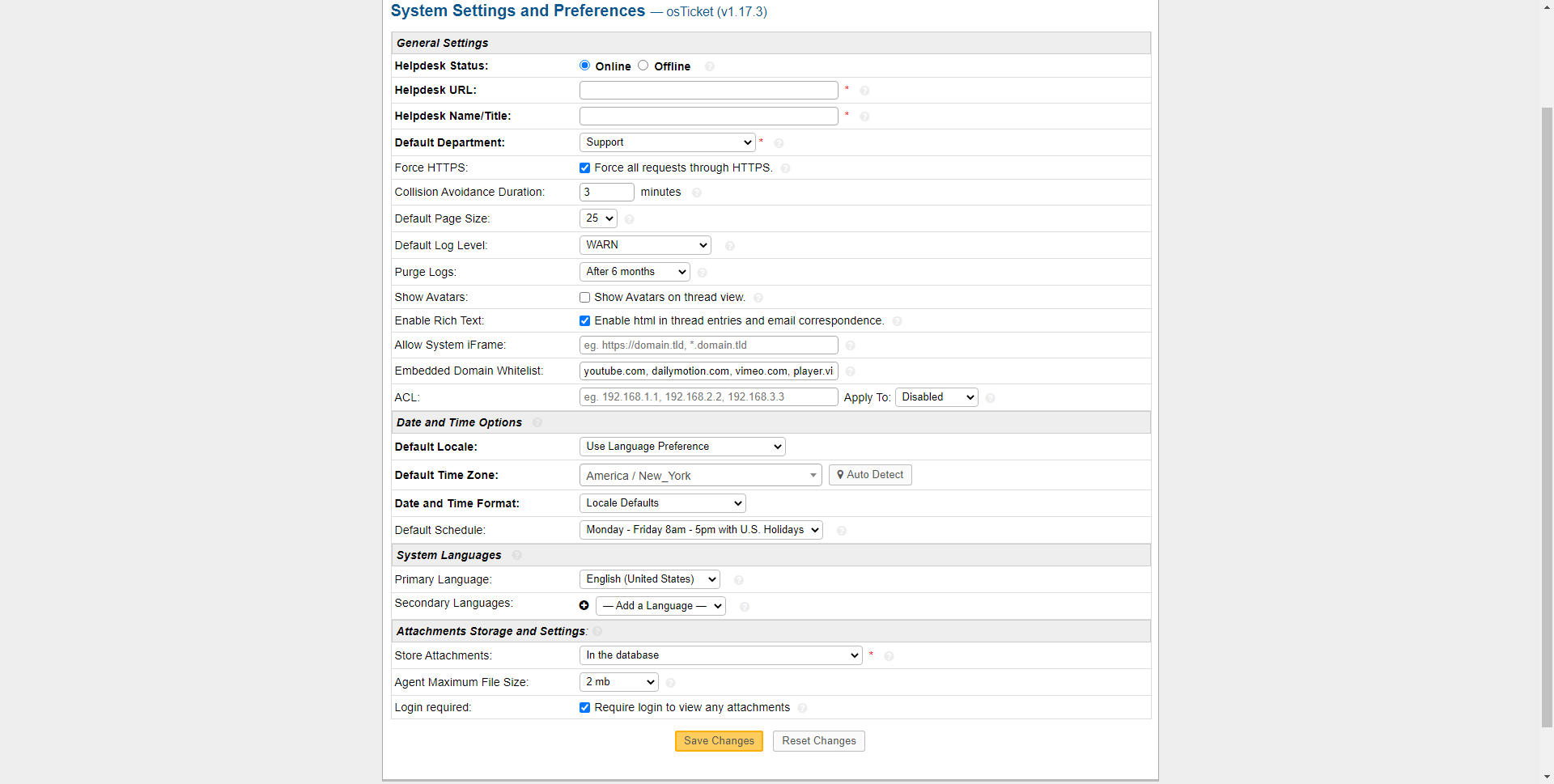
Task: Click help icon beside Date and Time Options heading
Action: point(537,422)
